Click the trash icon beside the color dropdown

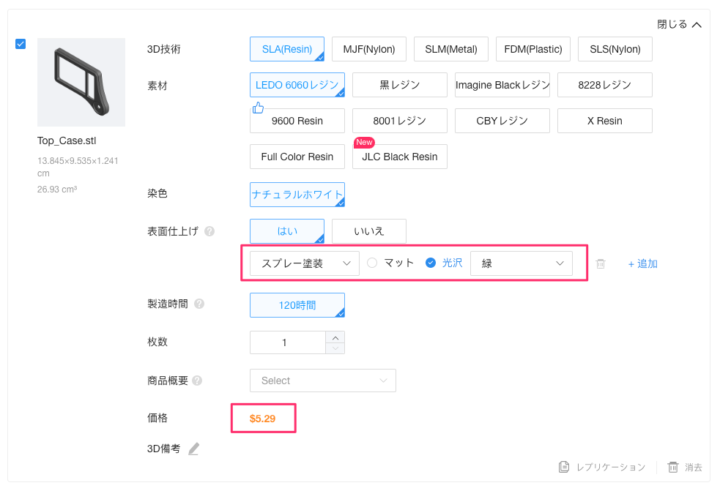[600, 264]
